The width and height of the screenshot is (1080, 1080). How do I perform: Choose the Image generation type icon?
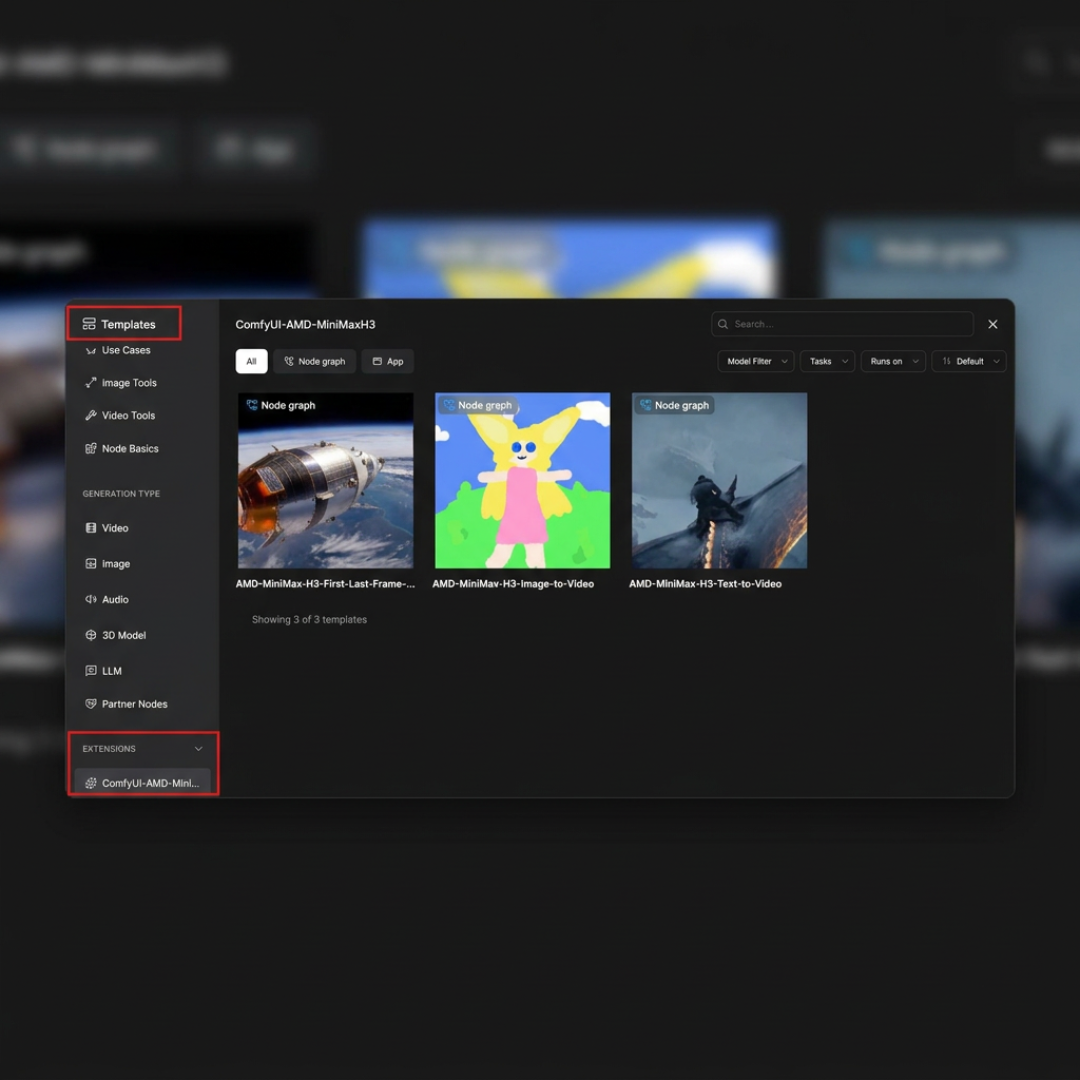click(90, 563)
